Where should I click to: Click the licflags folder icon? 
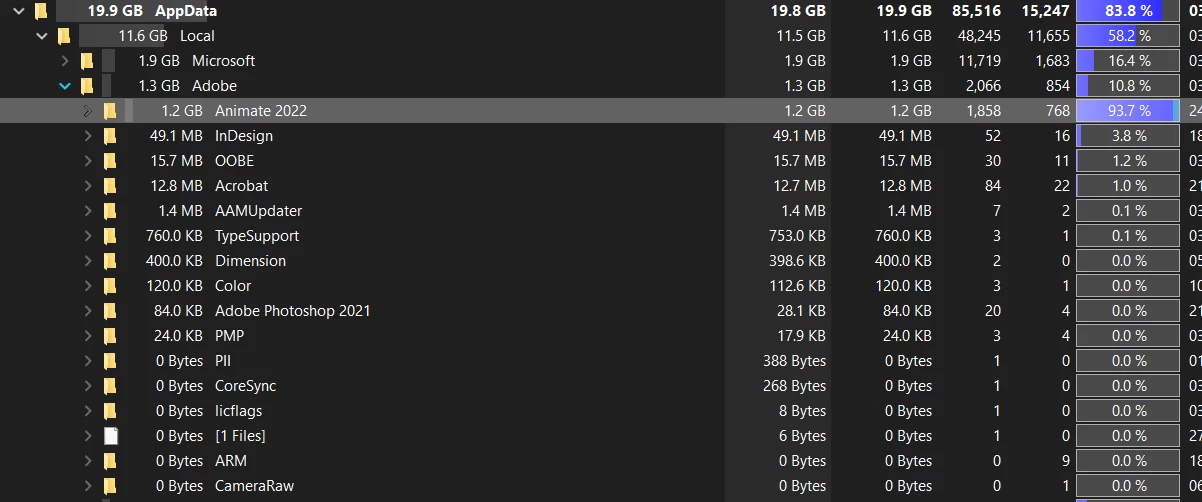[110, 411]
